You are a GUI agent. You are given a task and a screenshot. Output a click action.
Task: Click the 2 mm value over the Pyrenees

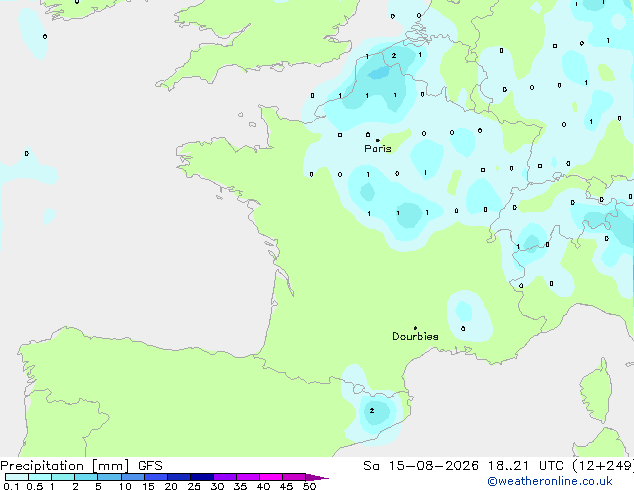372,410
